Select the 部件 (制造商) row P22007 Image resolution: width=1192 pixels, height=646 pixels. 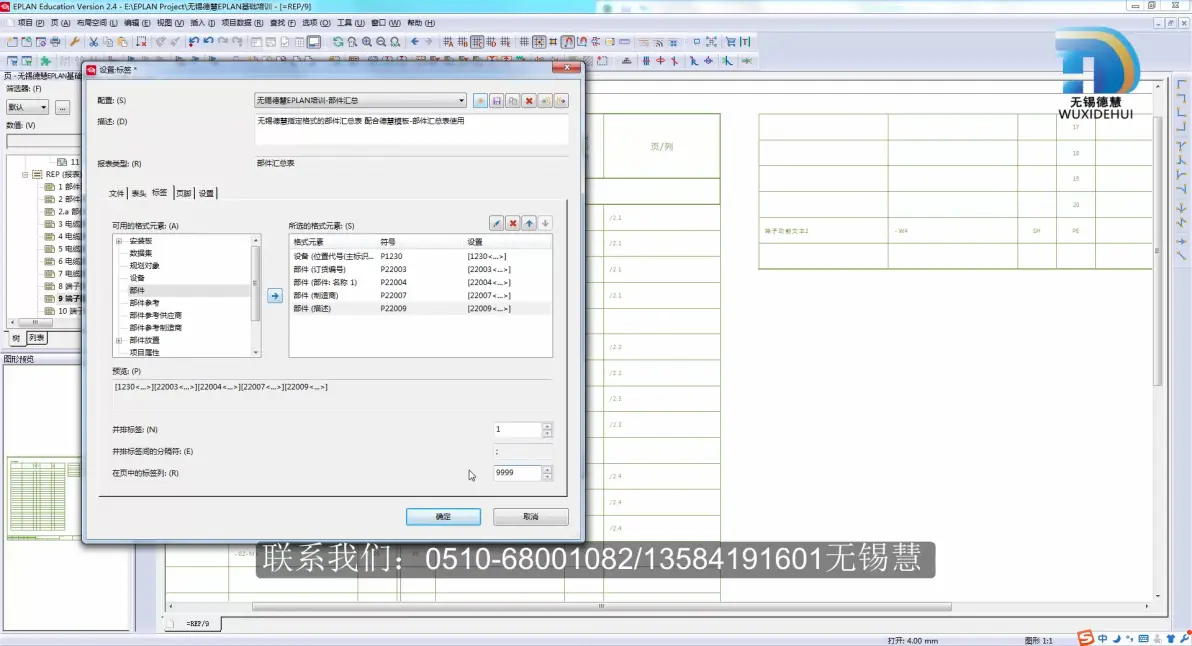[420, 296]
